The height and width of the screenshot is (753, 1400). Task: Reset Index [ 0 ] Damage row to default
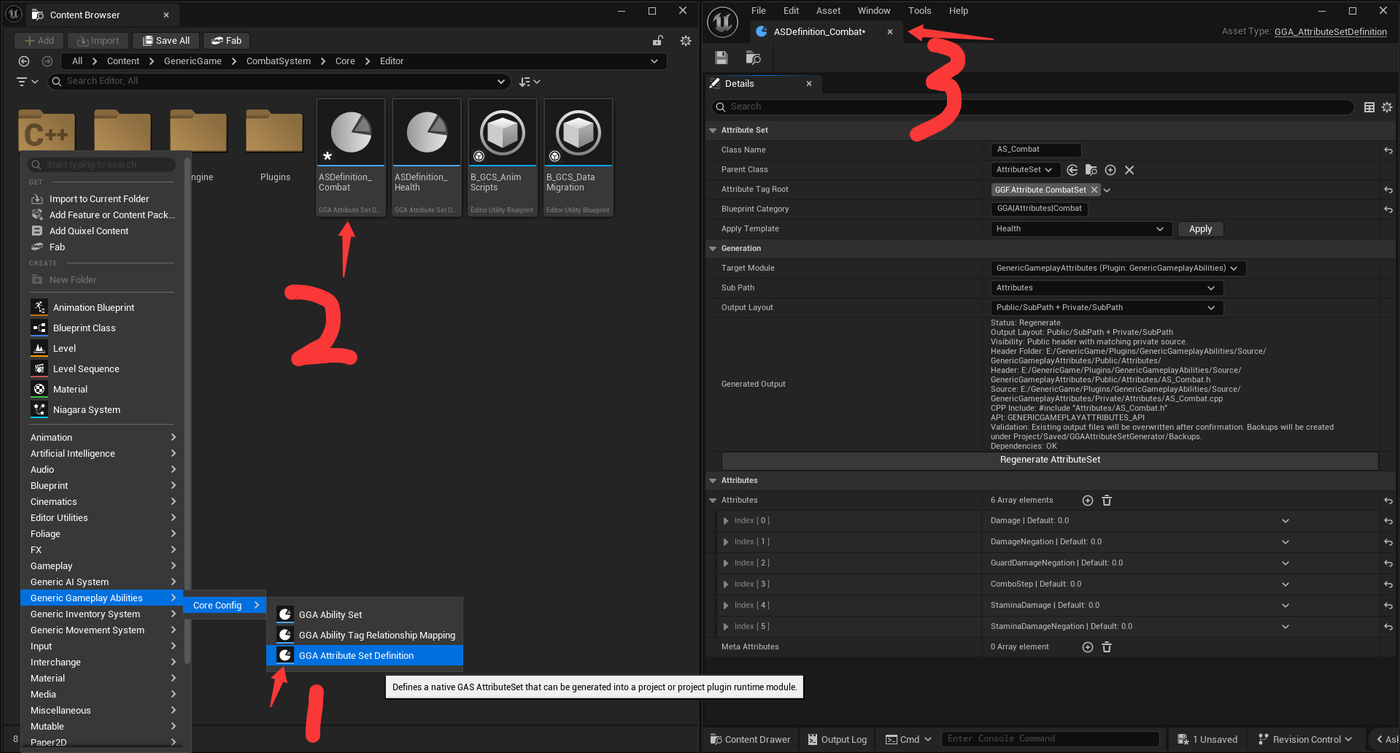(1388, 521)
